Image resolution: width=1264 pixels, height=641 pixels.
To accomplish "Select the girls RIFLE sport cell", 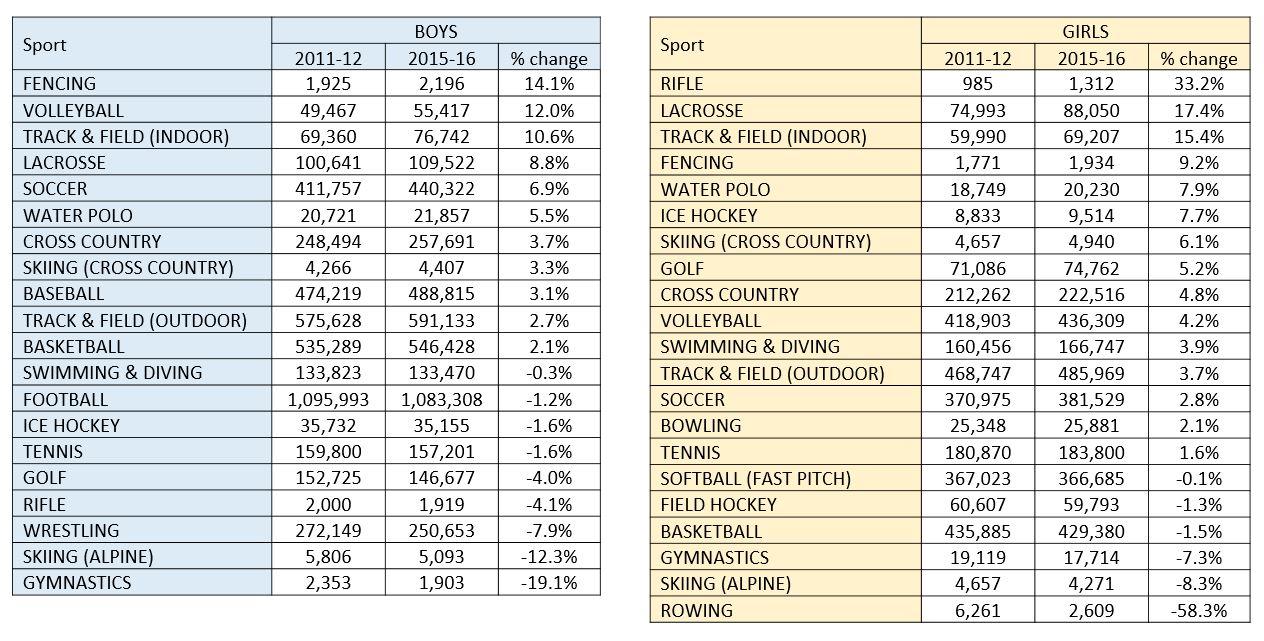I will [x=682, y=84].
